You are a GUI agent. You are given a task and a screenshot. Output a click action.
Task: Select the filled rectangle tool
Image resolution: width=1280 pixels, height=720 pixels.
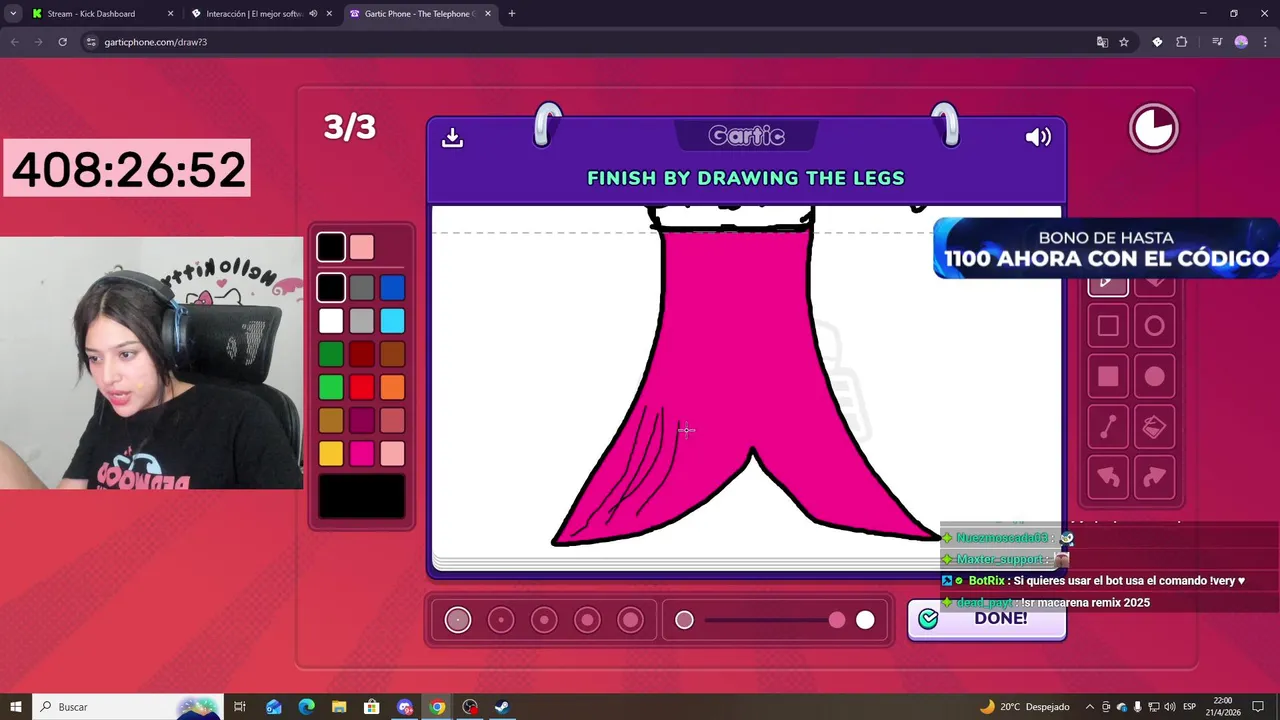(1108, 376)
